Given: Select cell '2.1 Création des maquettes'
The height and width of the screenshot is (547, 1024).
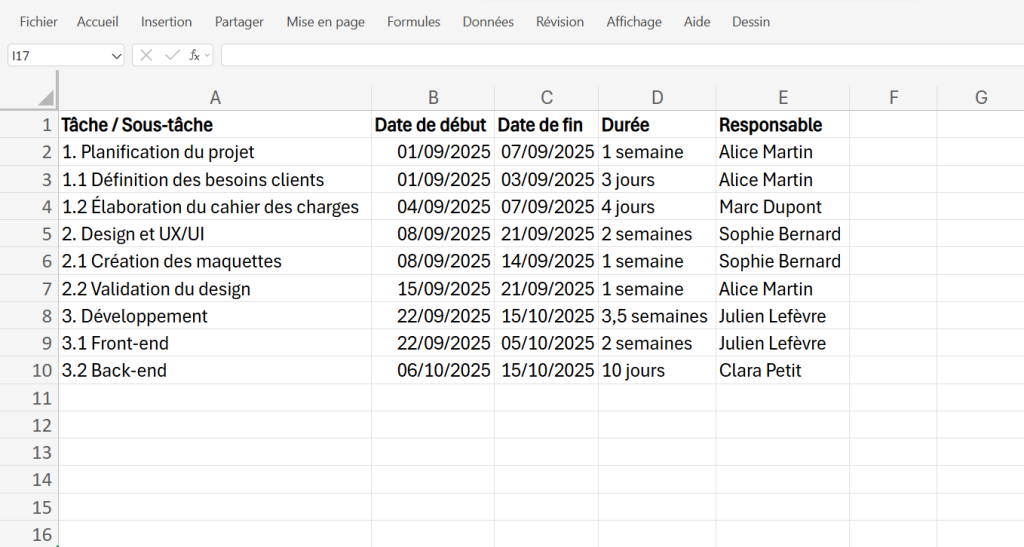Looking at the screenshot, I should (x=215, y=261).
